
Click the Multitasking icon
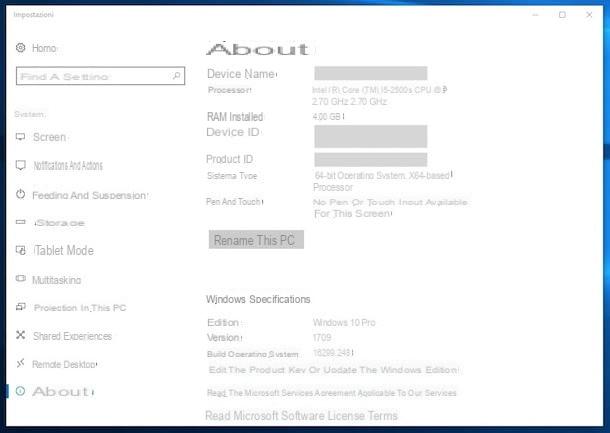(x=21, y=279)
